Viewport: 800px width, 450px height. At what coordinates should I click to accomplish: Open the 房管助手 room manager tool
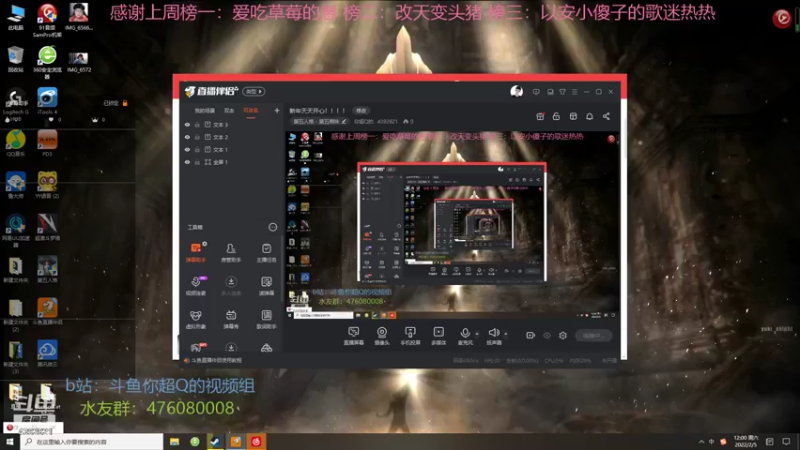coord(231,252)
